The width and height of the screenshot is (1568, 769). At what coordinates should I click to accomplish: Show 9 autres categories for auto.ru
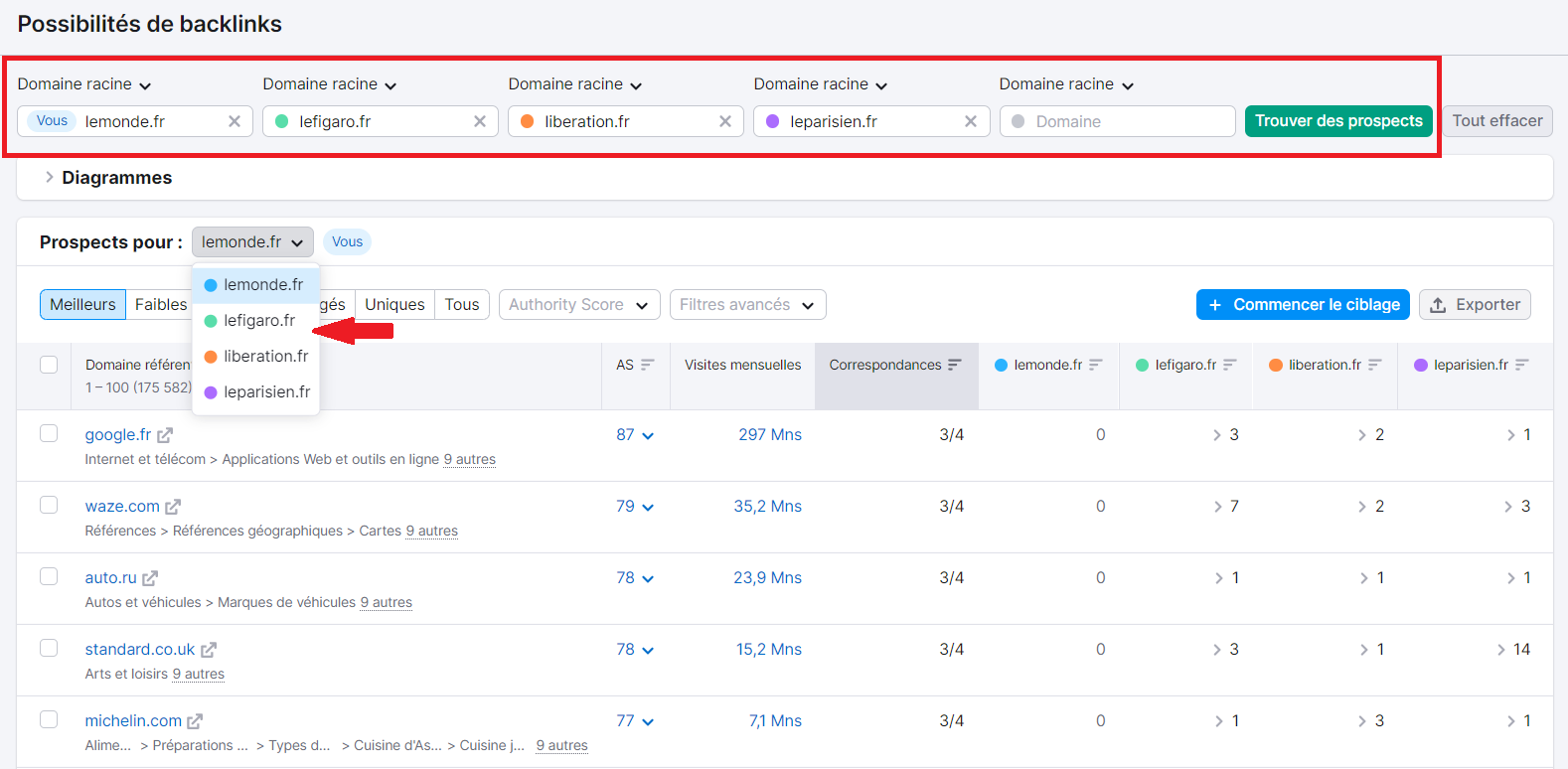click(x=387, y=603)
